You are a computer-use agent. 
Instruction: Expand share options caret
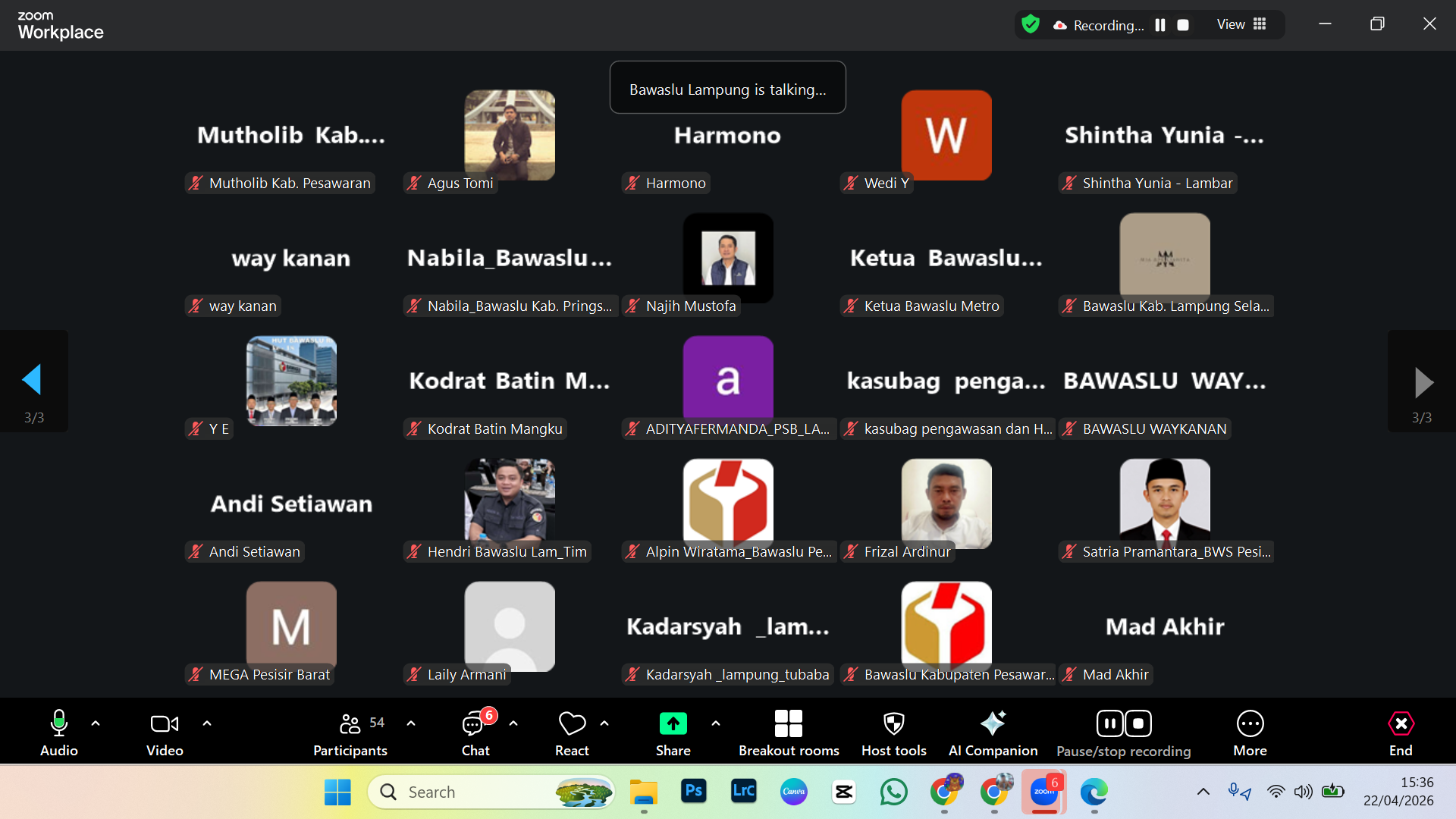point(716,723)
